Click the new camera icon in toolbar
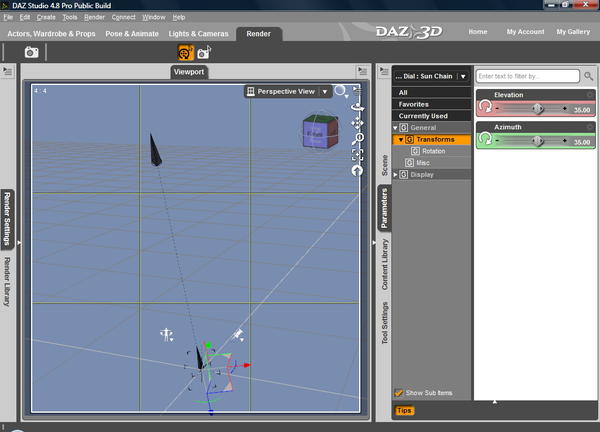This screenshot has width=600, height=432. pos(204,52)
